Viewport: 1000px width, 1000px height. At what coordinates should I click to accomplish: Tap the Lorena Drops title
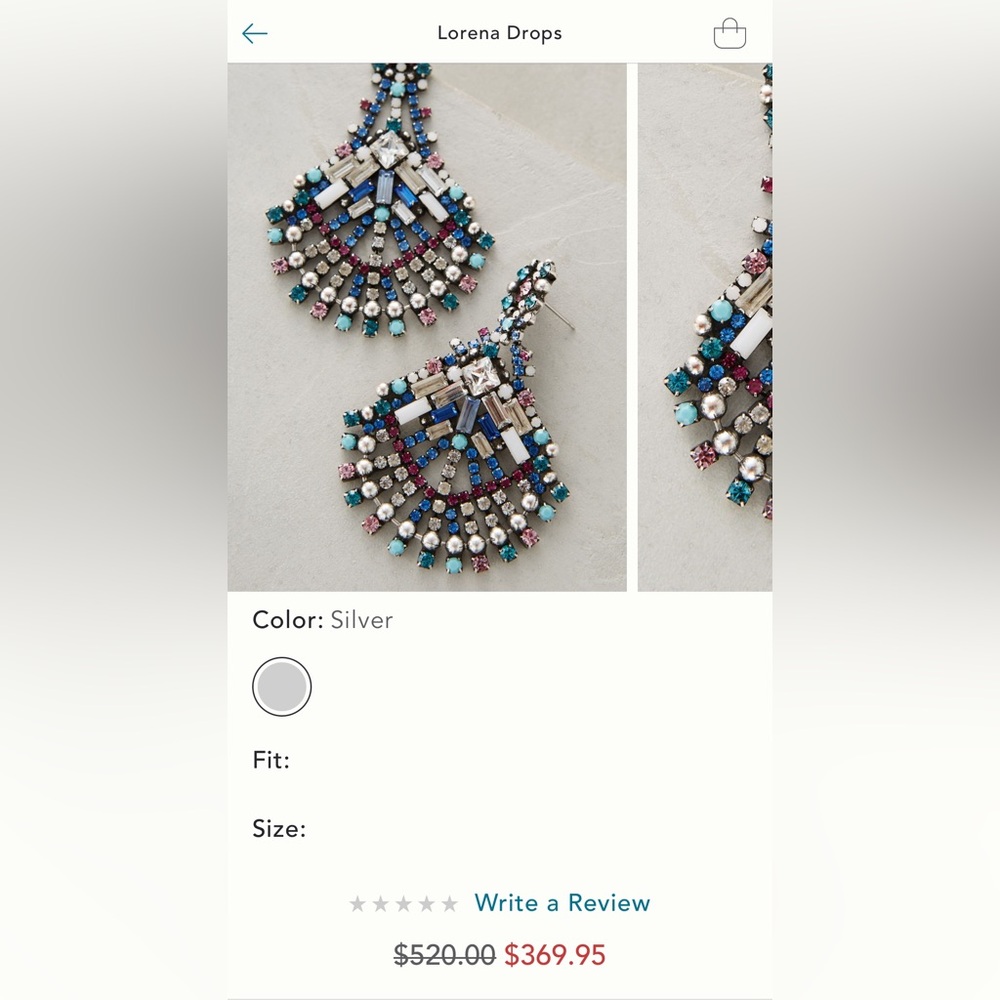(x=499, y=32)
